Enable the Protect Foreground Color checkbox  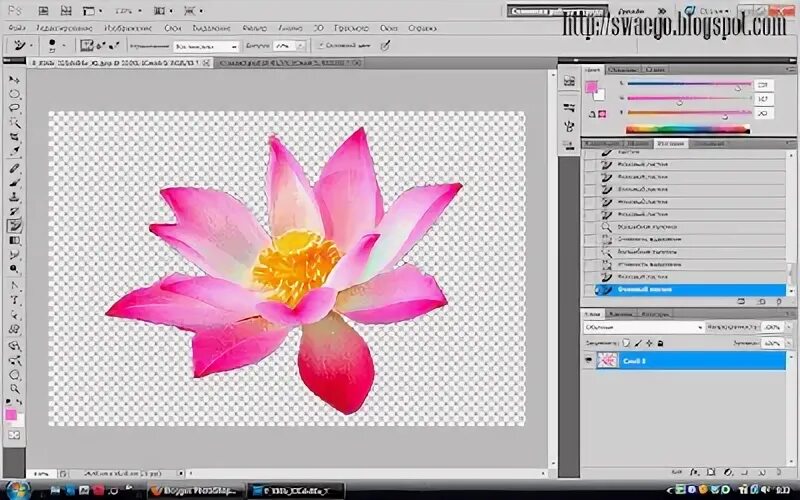(x=321, y=46)
